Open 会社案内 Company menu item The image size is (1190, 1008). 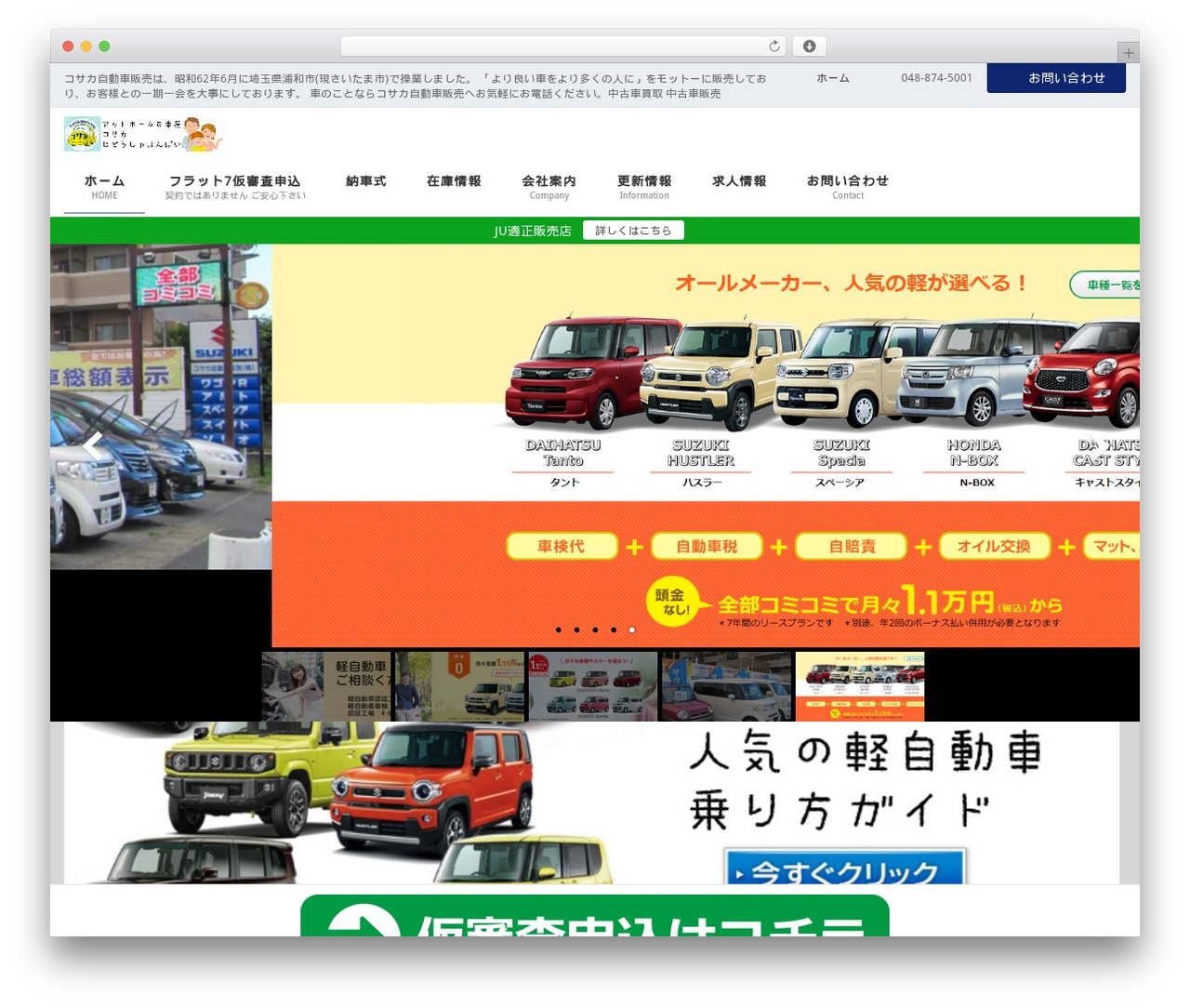549,187
